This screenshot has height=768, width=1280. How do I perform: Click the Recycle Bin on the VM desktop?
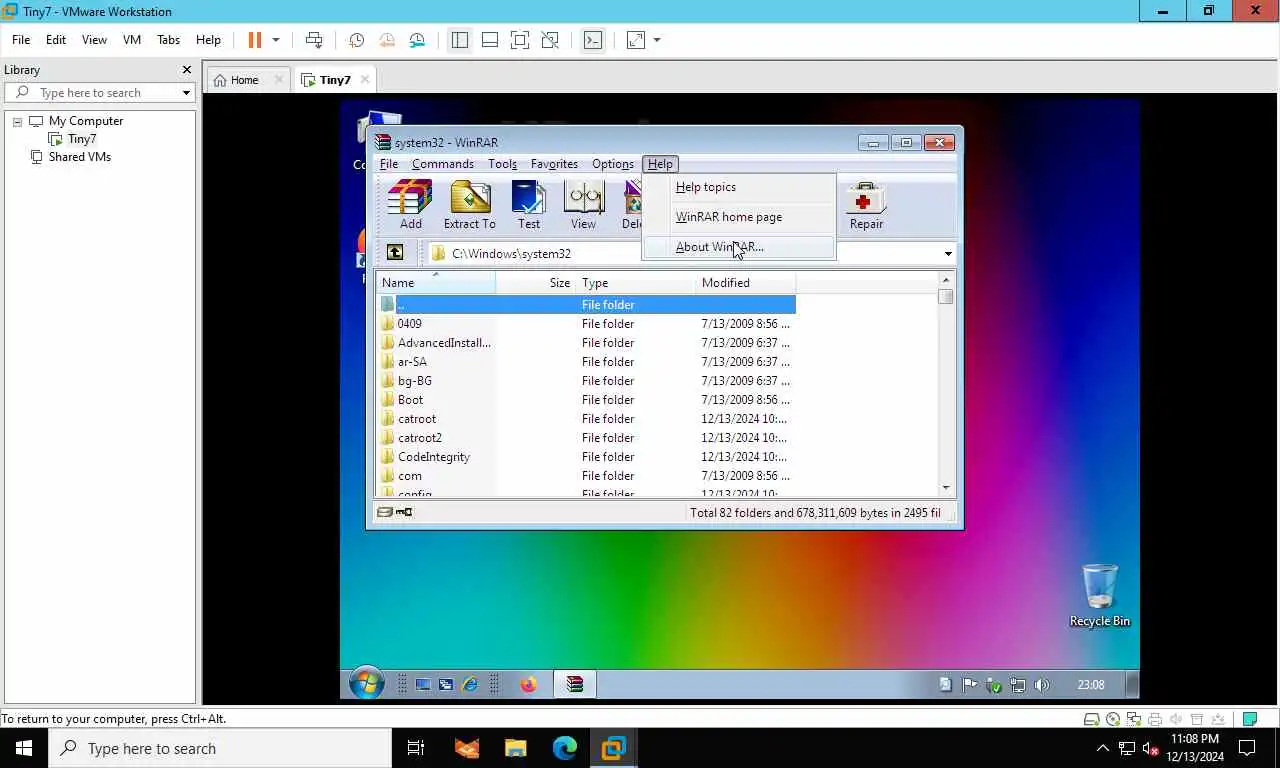tap(1100, 596)
